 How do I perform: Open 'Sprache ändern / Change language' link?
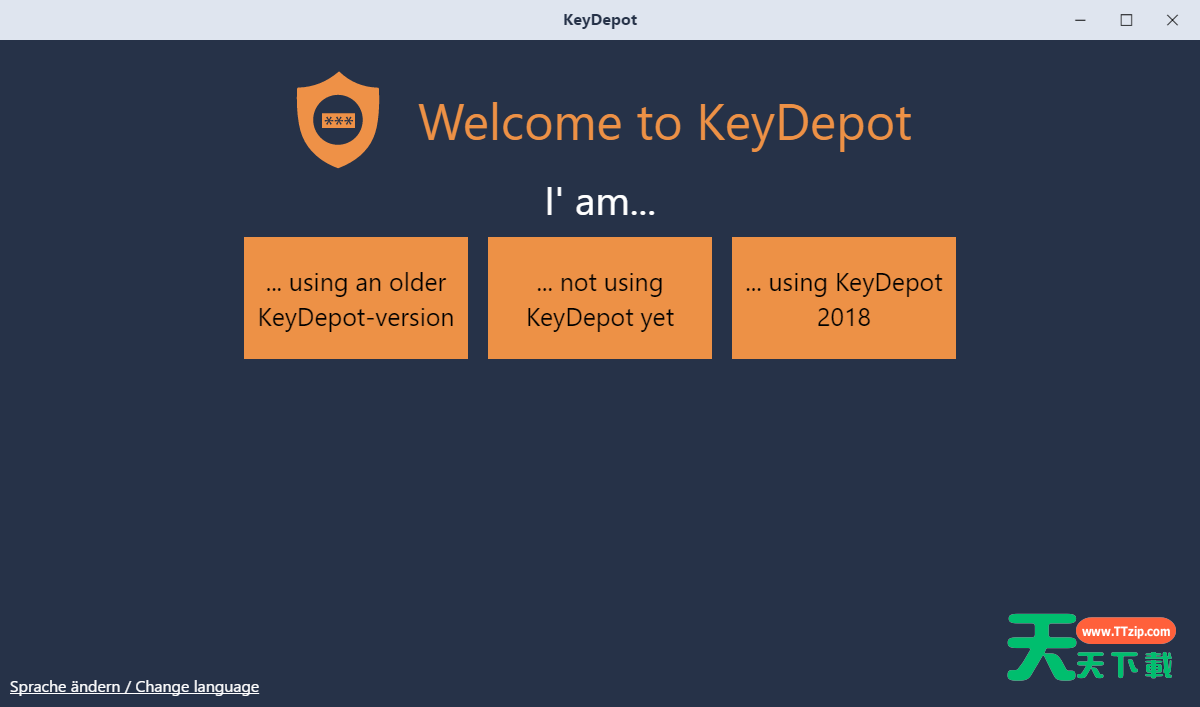tap(134, 687)
